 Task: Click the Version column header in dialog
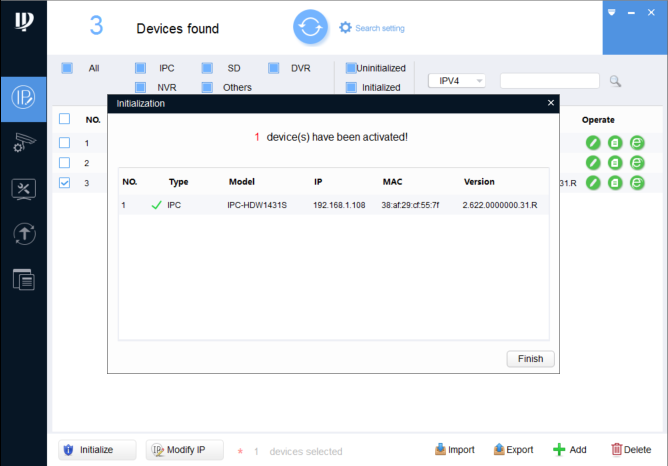coord(479,182)
